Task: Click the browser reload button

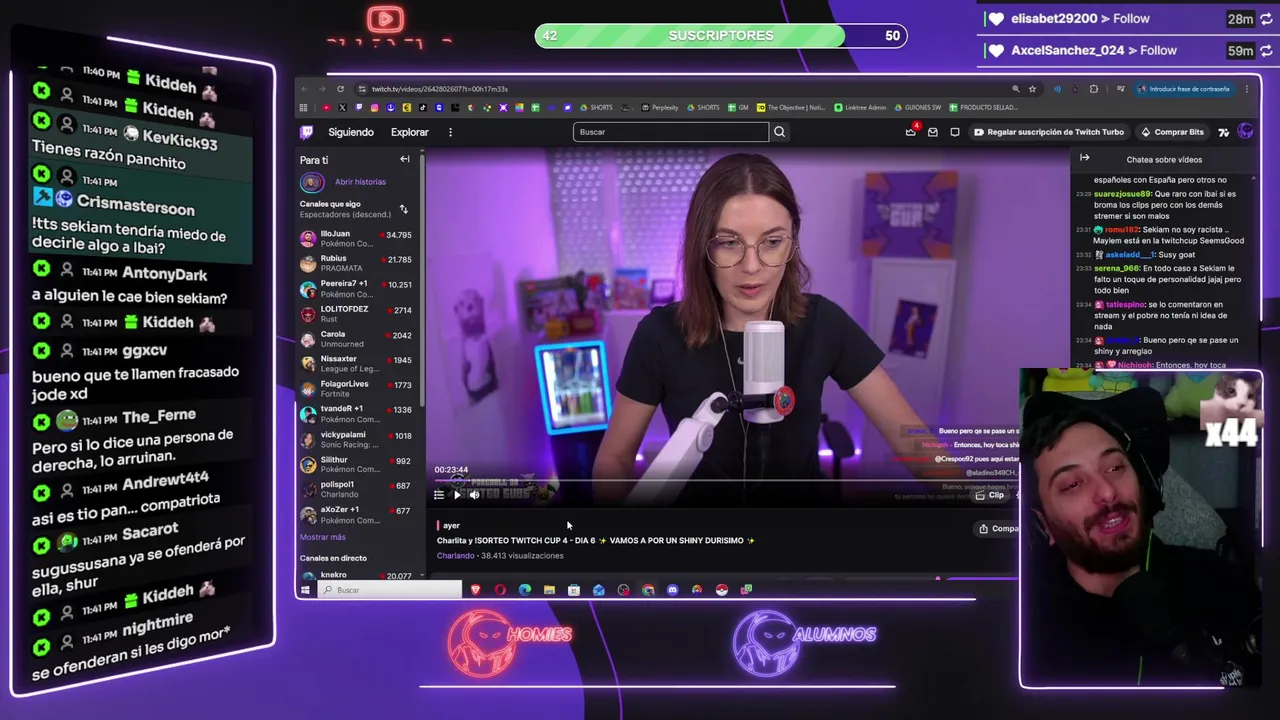Action: pos(340,89)
